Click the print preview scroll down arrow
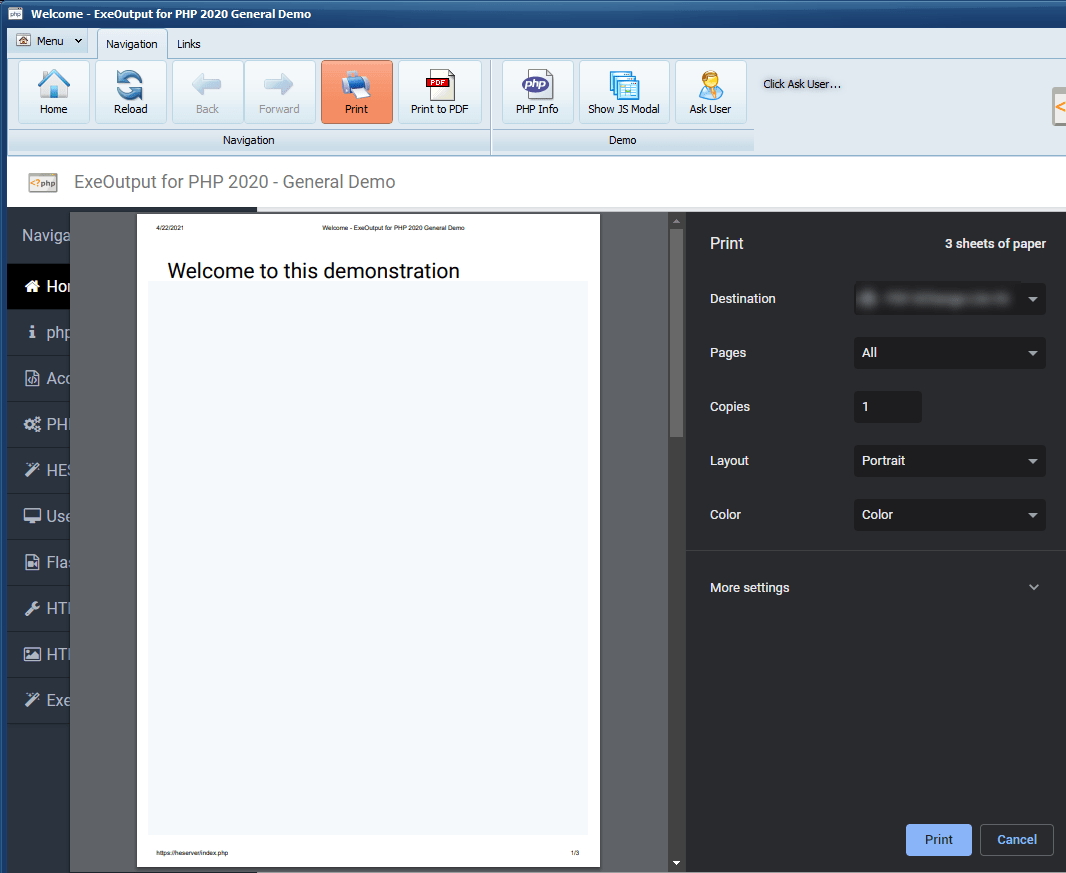 point(676,862)
